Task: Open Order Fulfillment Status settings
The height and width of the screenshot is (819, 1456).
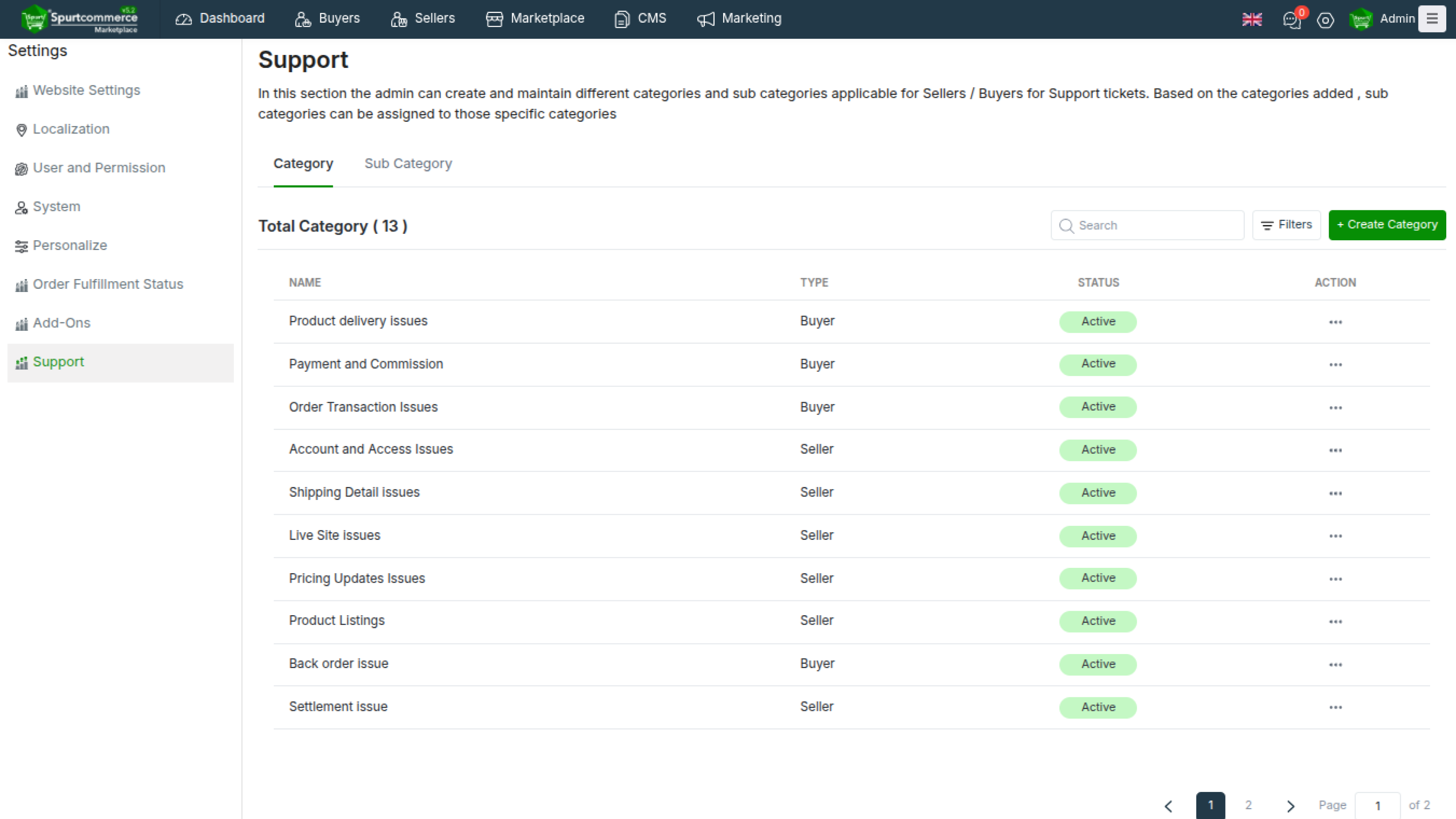Action: click(108, 284)
